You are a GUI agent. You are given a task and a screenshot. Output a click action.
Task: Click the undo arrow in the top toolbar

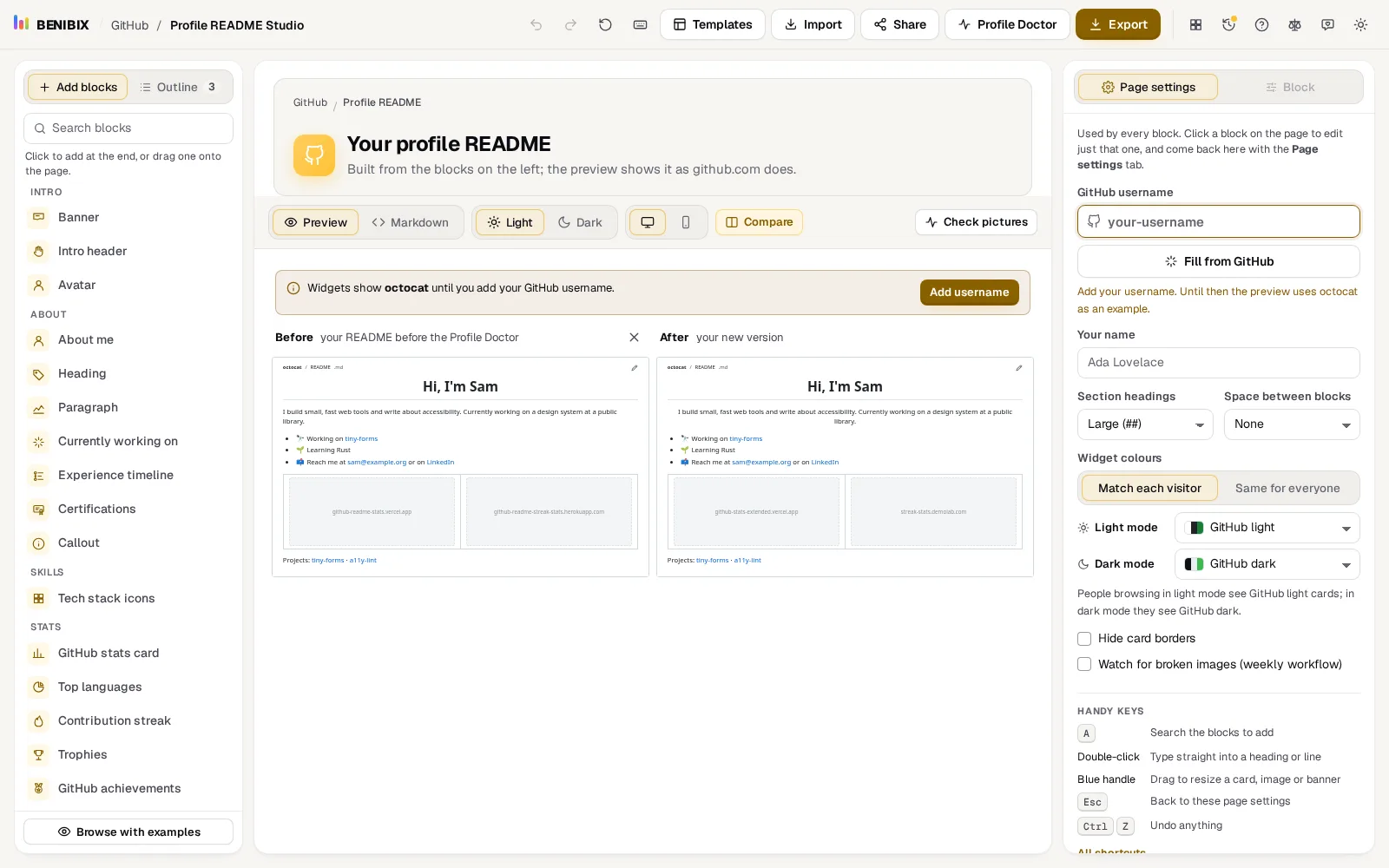[537, 25]
